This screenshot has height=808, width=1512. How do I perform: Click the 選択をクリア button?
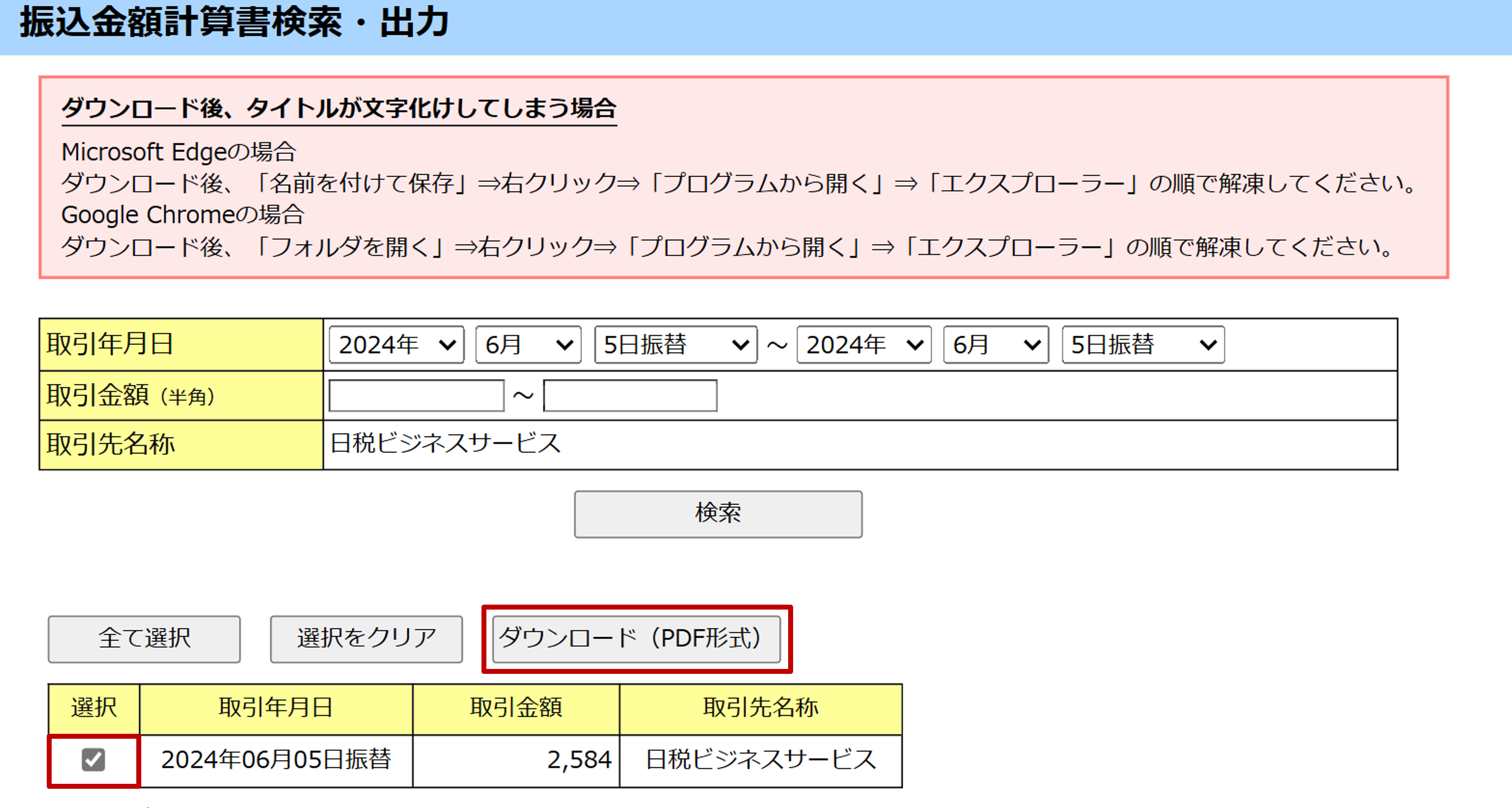(366, 639)
